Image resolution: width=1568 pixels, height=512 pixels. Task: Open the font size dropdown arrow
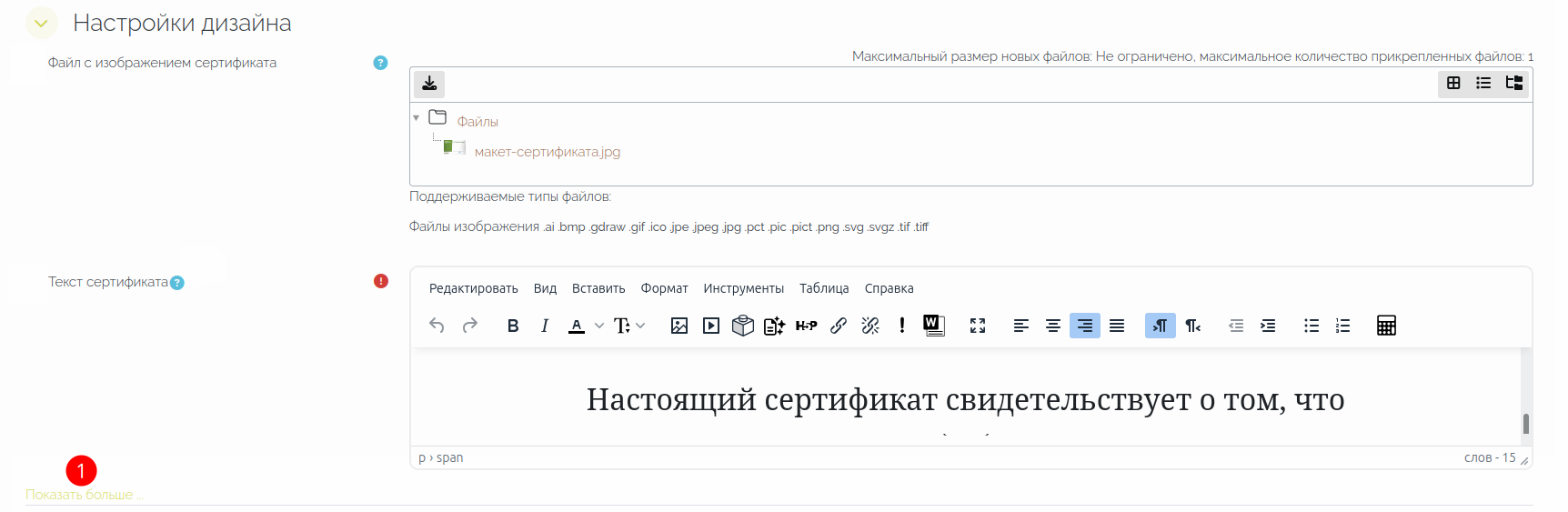pos(640,326)
